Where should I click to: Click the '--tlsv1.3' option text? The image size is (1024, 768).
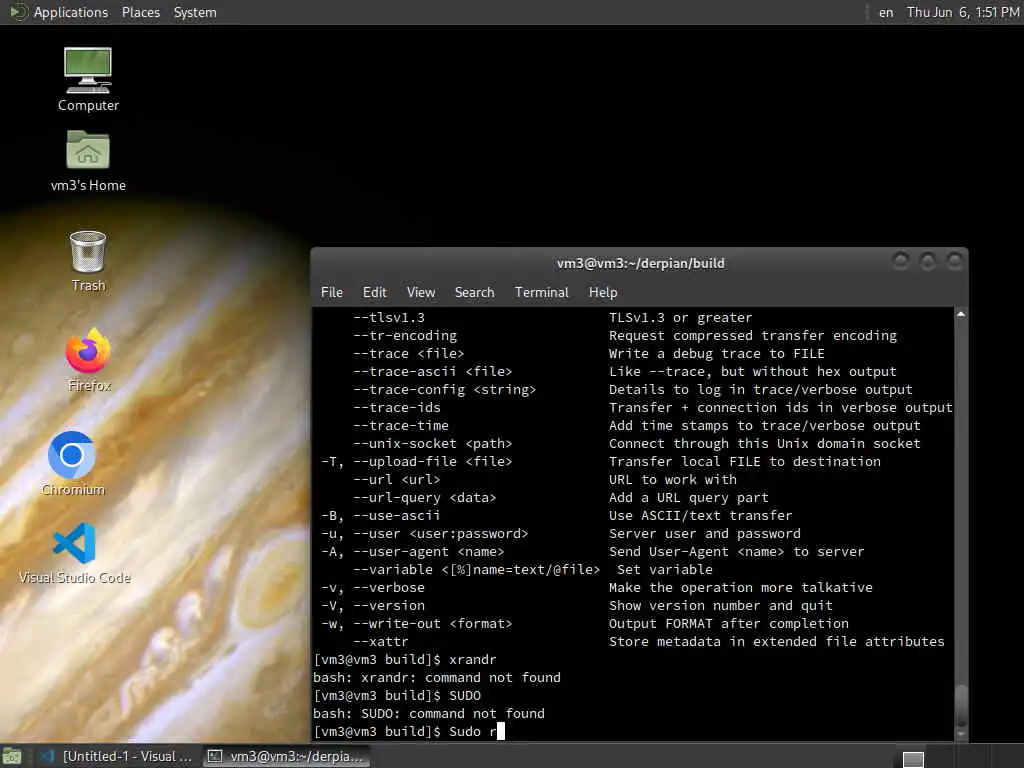[x=389, y=317]
